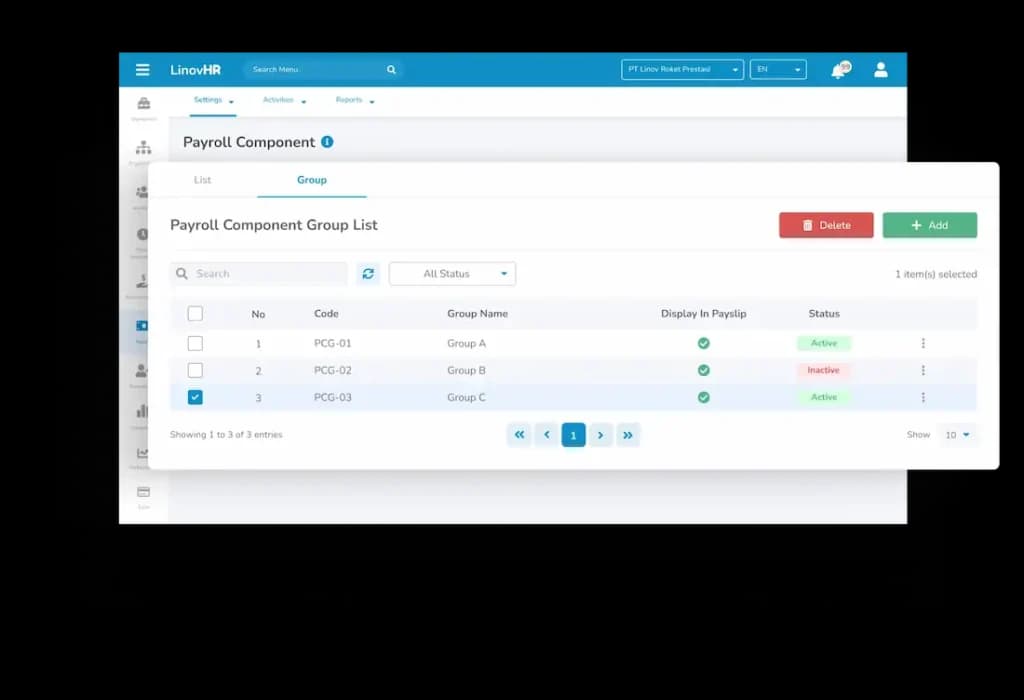
Task: Click page number 1 button
Action: (573, 435)
